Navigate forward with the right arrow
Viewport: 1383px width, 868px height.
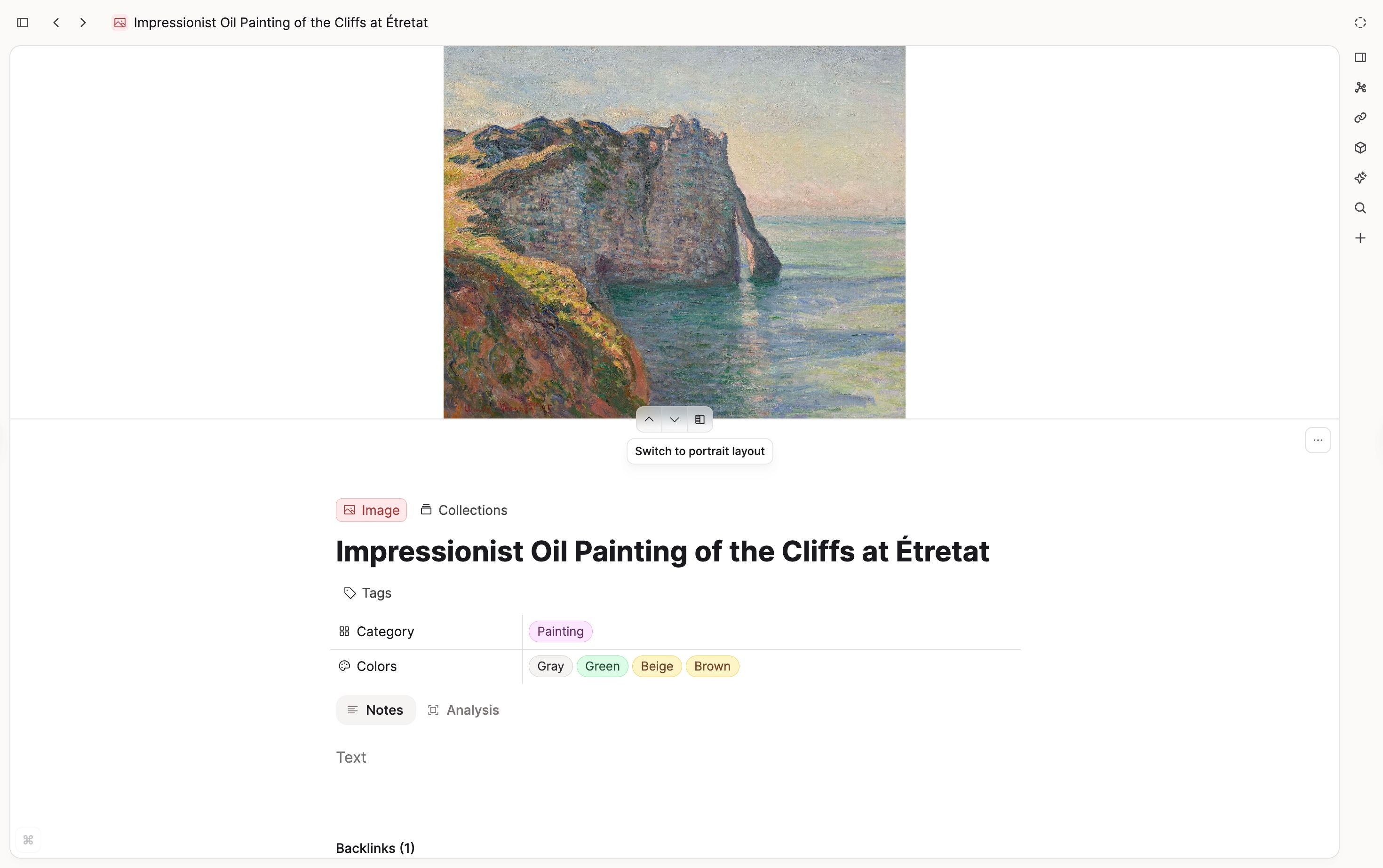pos(83,23)
